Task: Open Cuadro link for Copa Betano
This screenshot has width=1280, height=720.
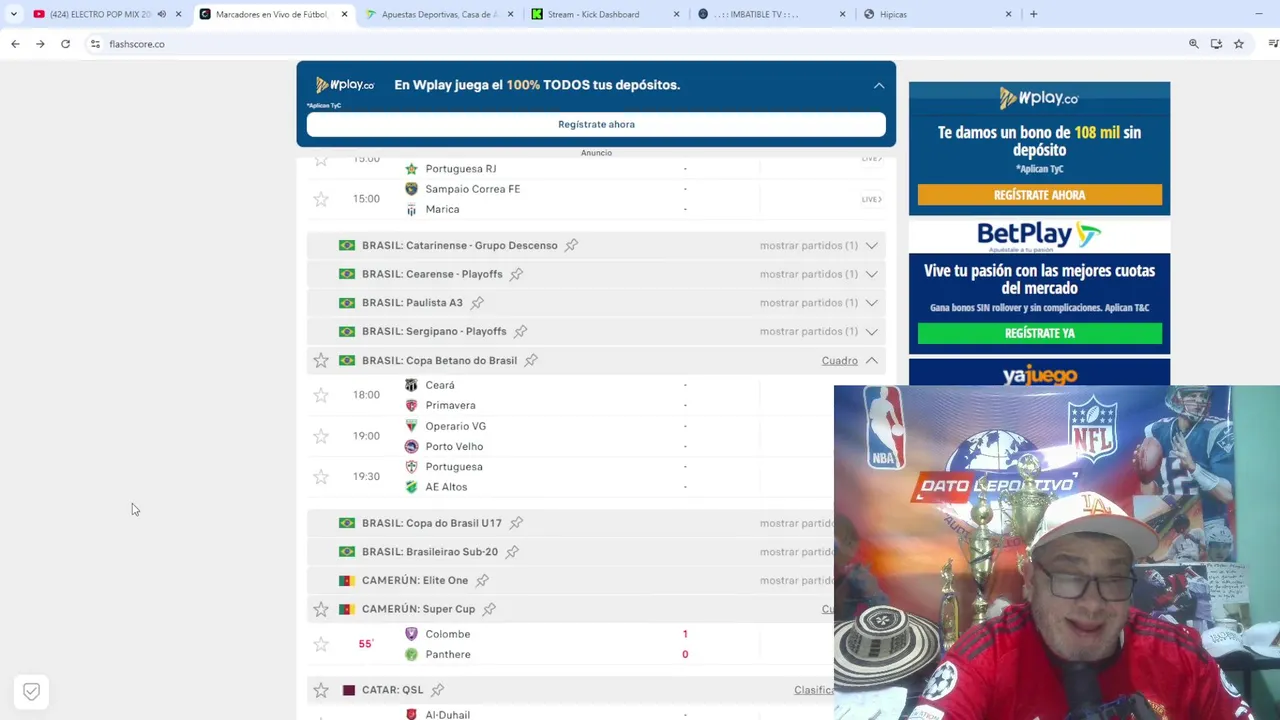Action: click(840, 360)
